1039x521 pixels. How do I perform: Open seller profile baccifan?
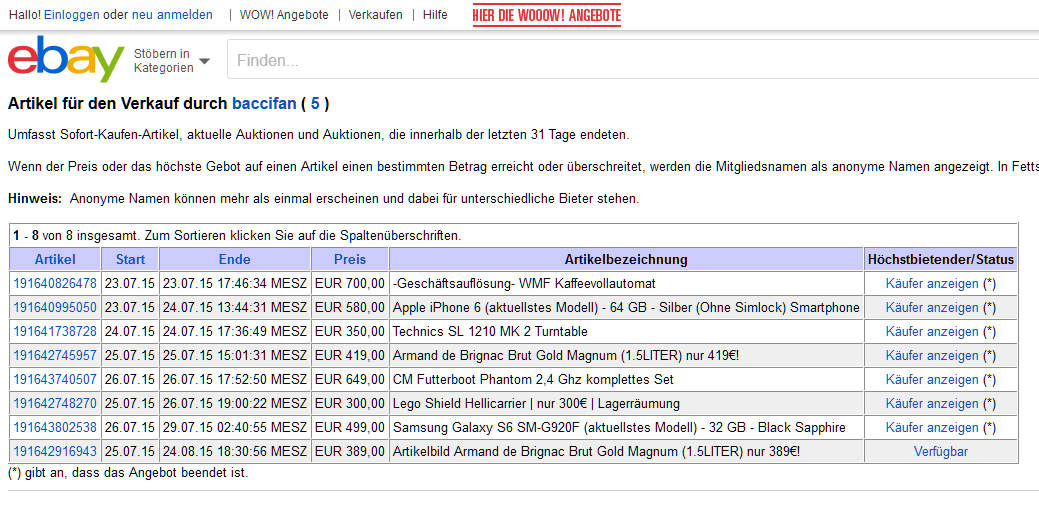click(x=264, y=103)
